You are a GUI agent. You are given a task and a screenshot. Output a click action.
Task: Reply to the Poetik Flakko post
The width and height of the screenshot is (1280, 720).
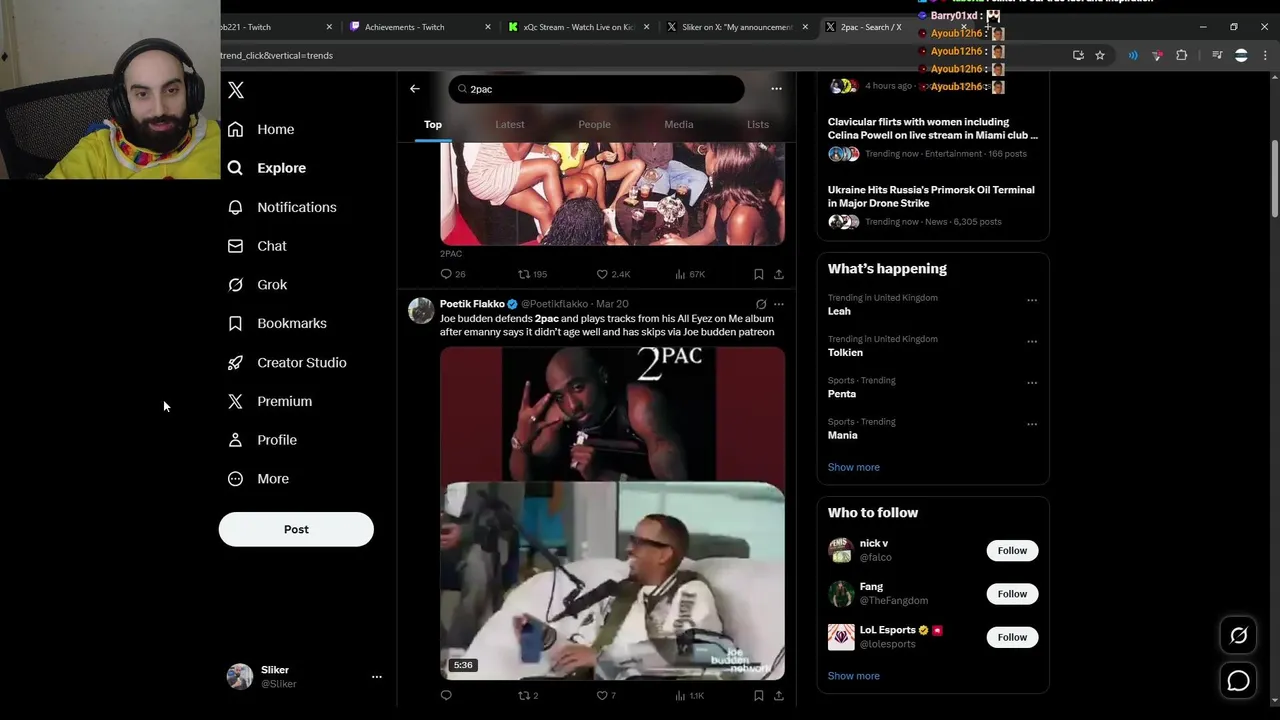[446, 695]
